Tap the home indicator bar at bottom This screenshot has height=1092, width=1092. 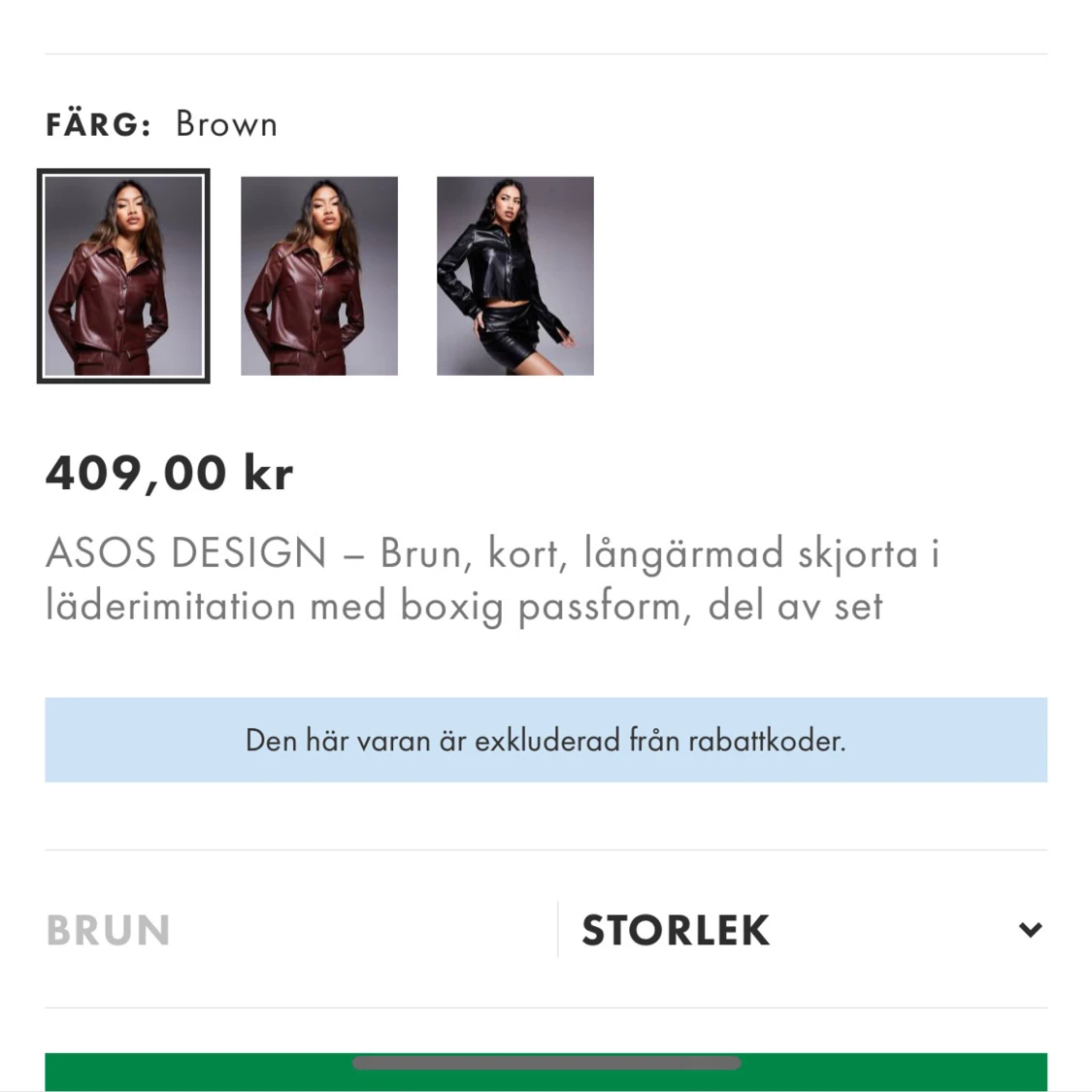[546, 1063]
